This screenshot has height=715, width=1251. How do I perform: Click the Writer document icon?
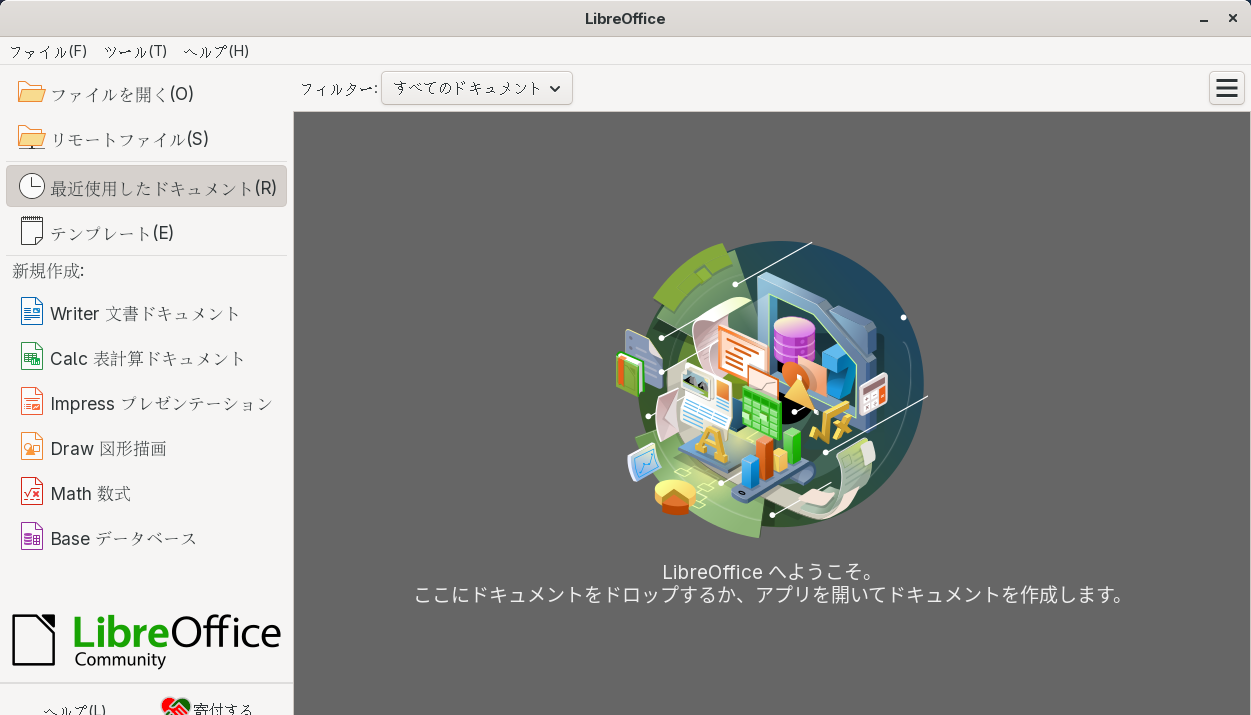coord(32,313)
